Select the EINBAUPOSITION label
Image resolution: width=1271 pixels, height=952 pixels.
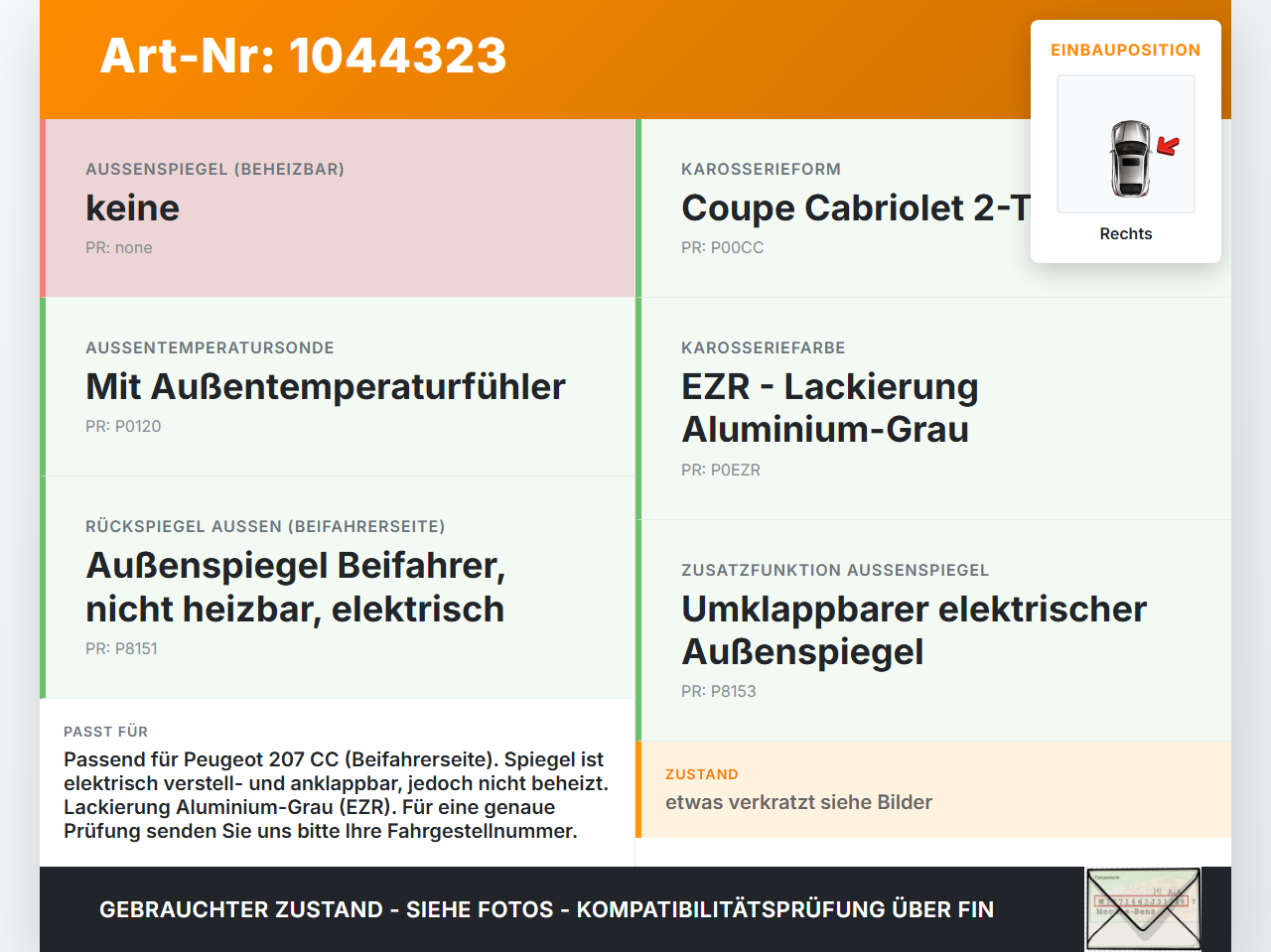coord(1126,50)
